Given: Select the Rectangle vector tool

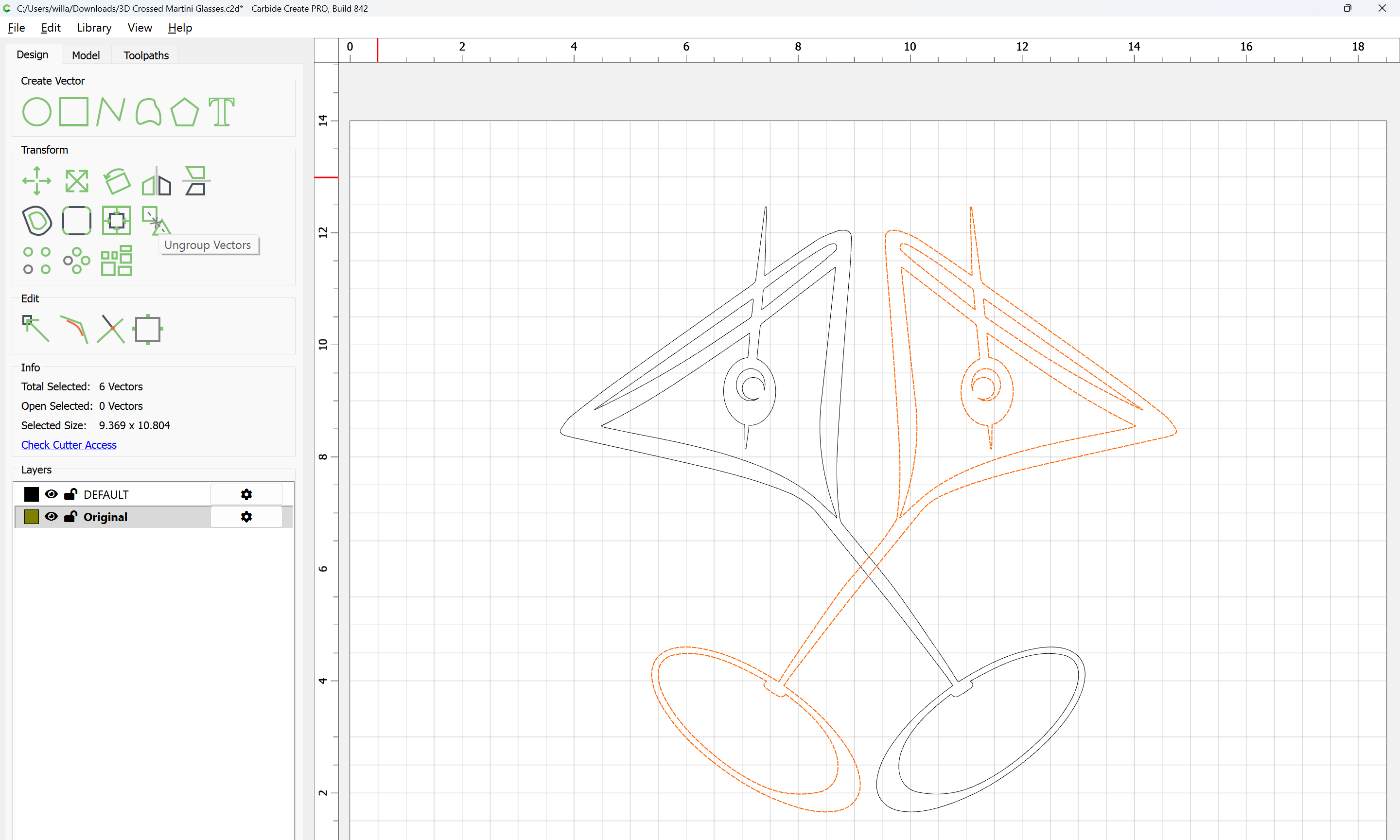Looking at the screenshot, I should [x=74, y=111].
